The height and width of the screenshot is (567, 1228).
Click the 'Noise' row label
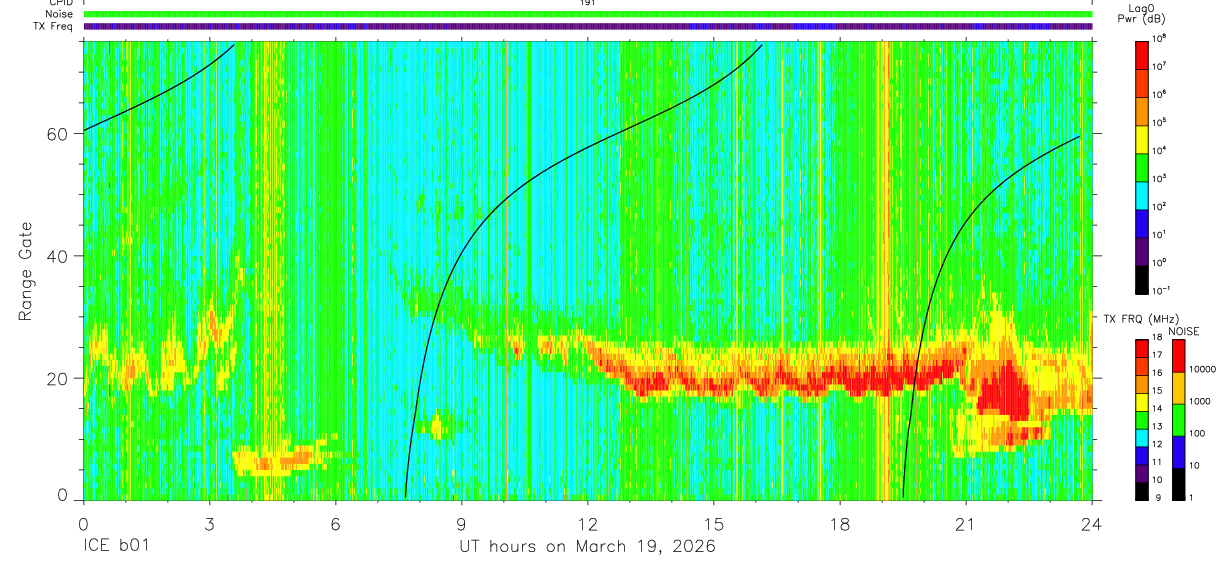coord(59,14)
